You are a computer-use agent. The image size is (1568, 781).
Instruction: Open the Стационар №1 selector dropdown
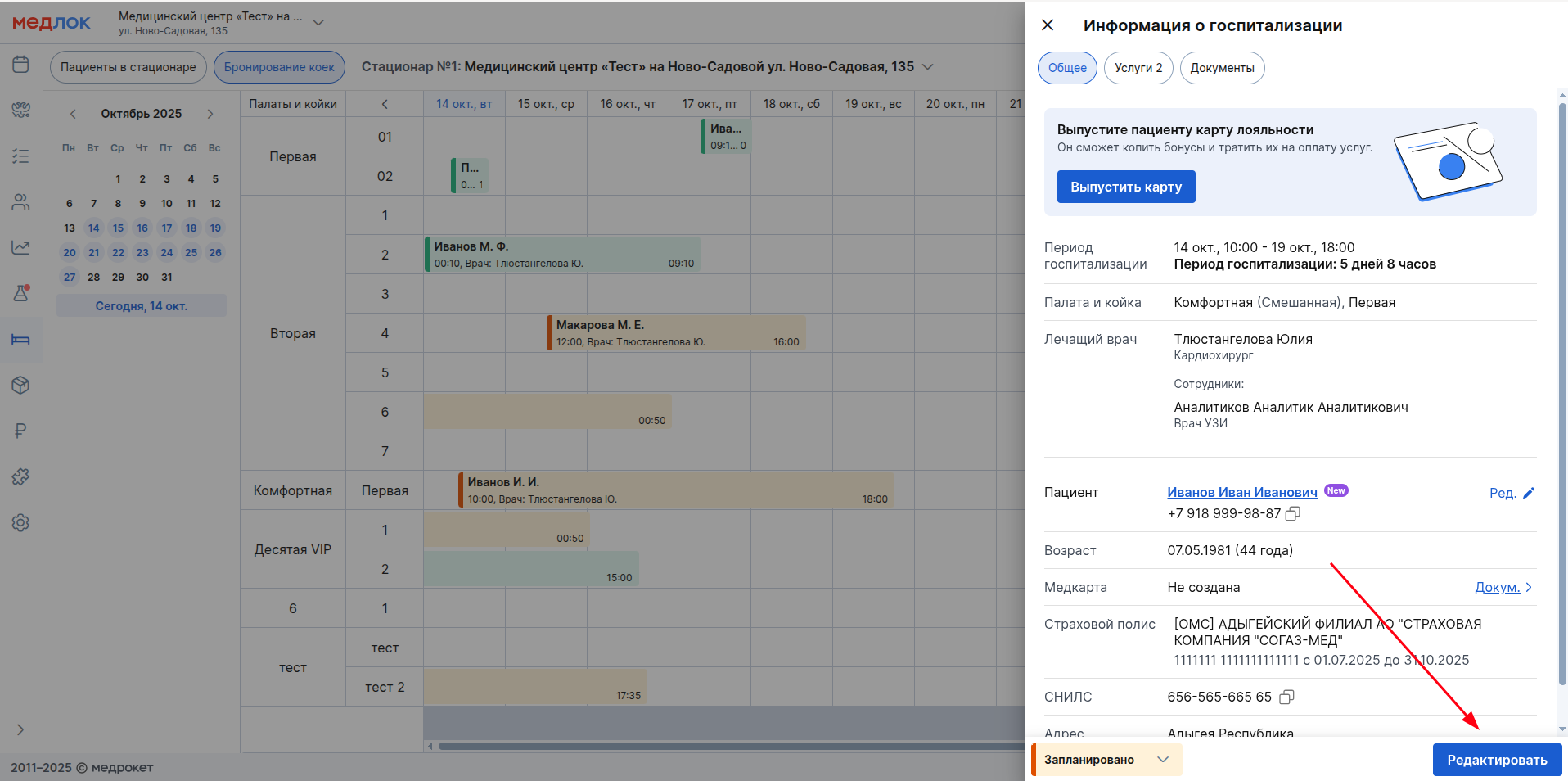[x=928, y=67]
